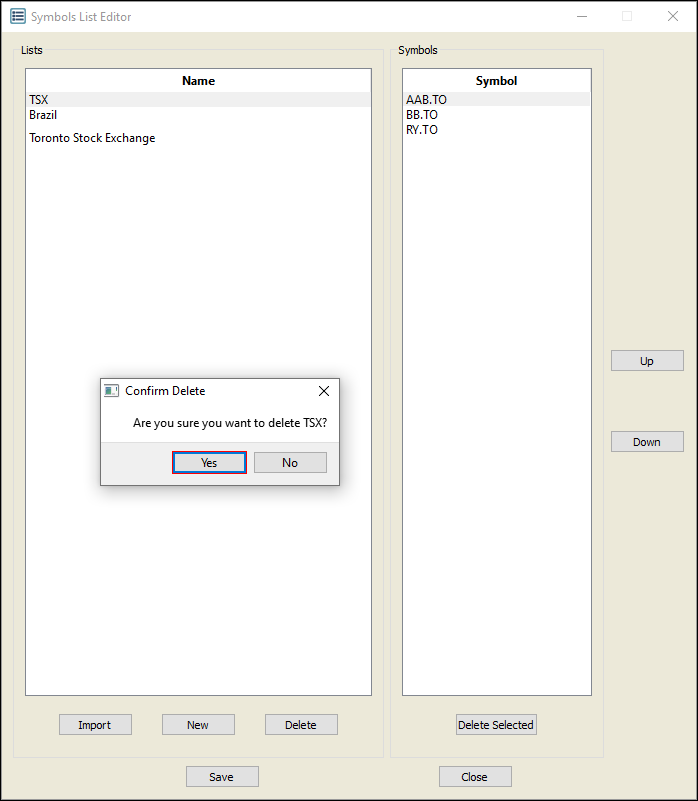Choose the Toronto Stock Exchange list
Viewport: 698px width, 801px height.
click(x=92, y=138)
